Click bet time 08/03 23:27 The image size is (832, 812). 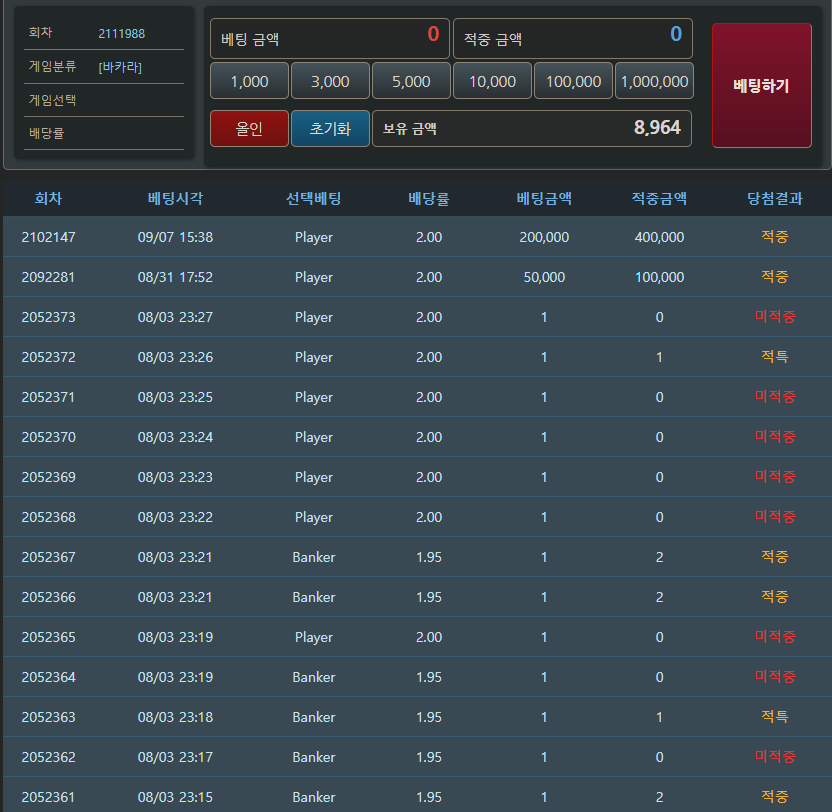(x=175, y=317)
